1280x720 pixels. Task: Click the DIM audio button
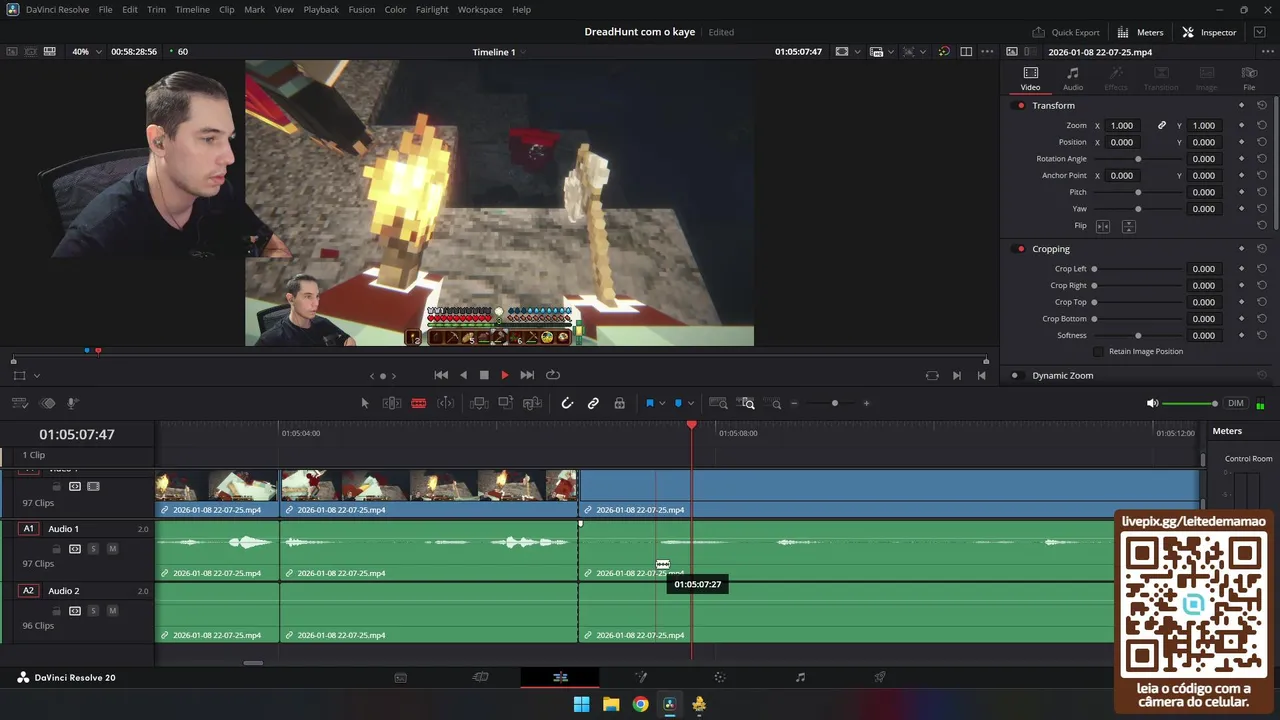pos(1236,403)
